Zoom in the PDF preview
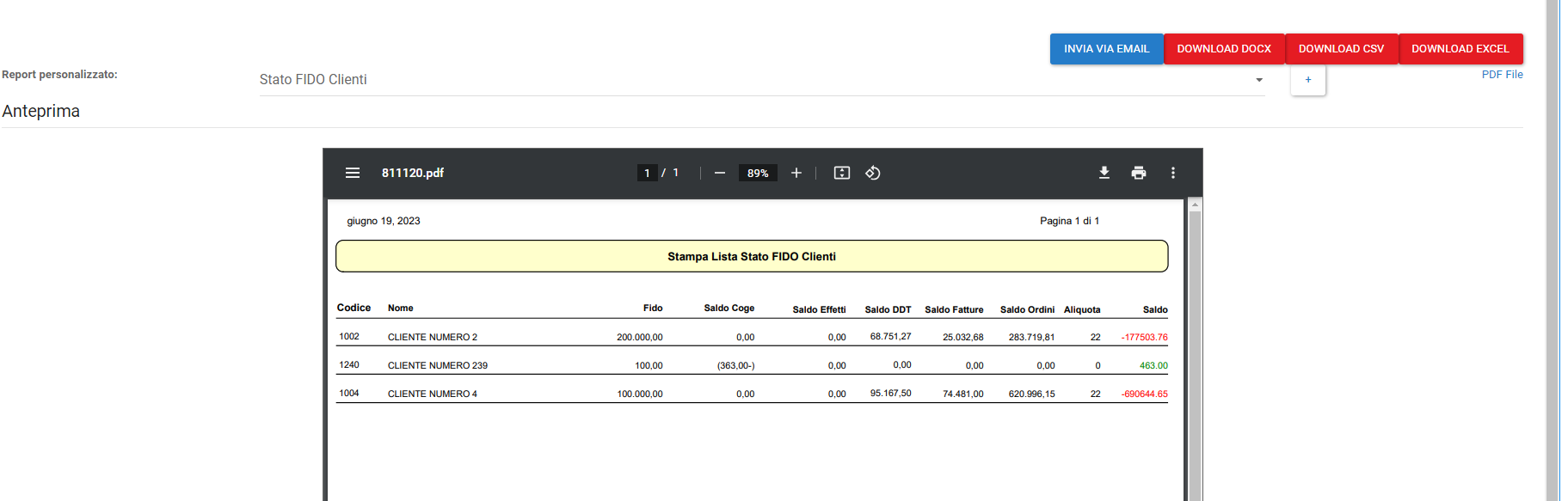The width and height of the screenshot is (1568, 501). pos(796,173)
